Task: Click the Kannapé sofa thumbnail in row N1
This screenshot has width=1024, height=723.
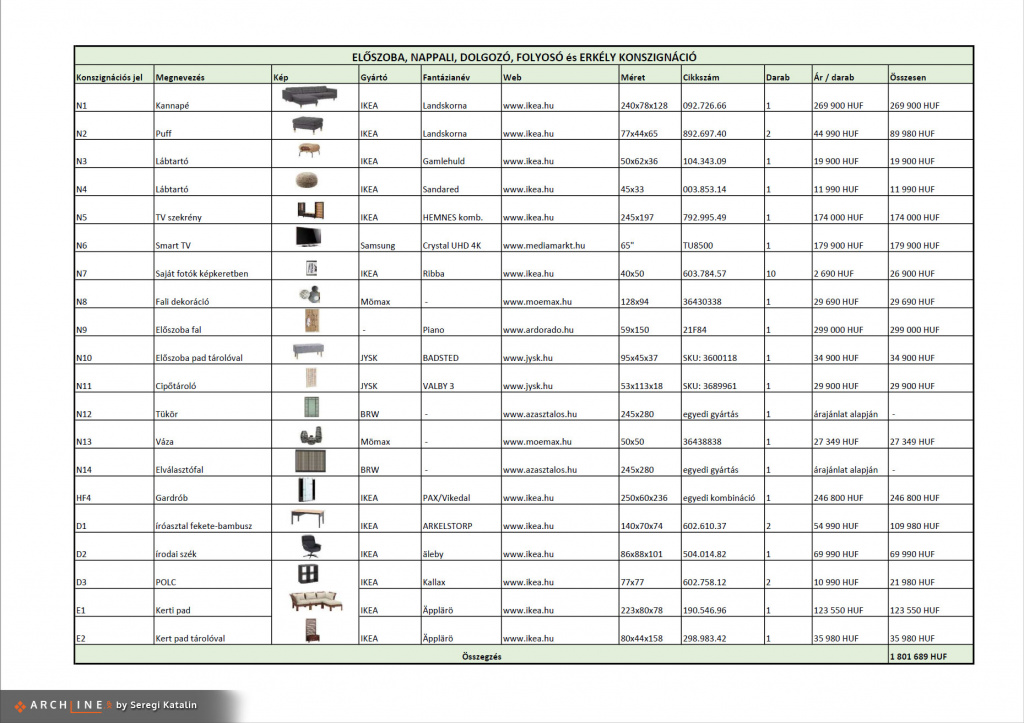Action: coord(310,97)
